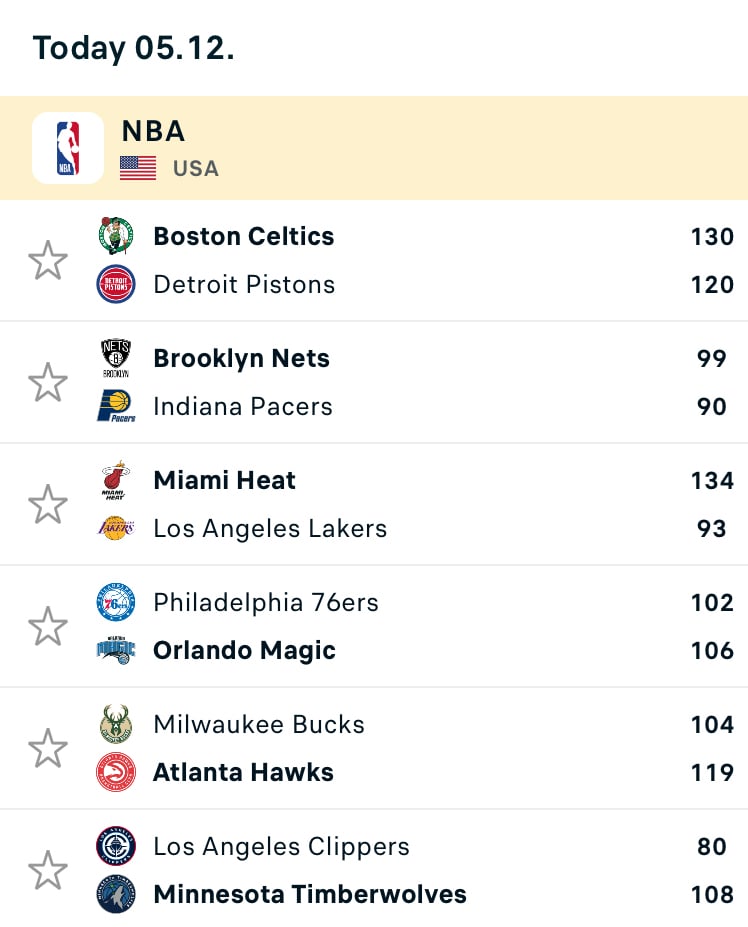Click the Boston Celtics team logo
This screenshot has width=748, height=927.
pos(116,236)
